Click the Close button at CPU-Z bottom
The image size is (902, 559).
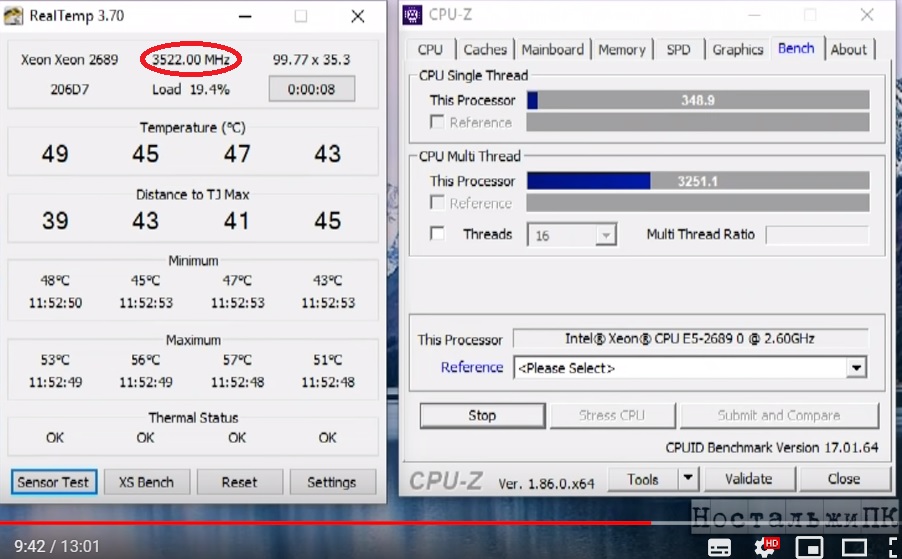(x=844, y=478)
